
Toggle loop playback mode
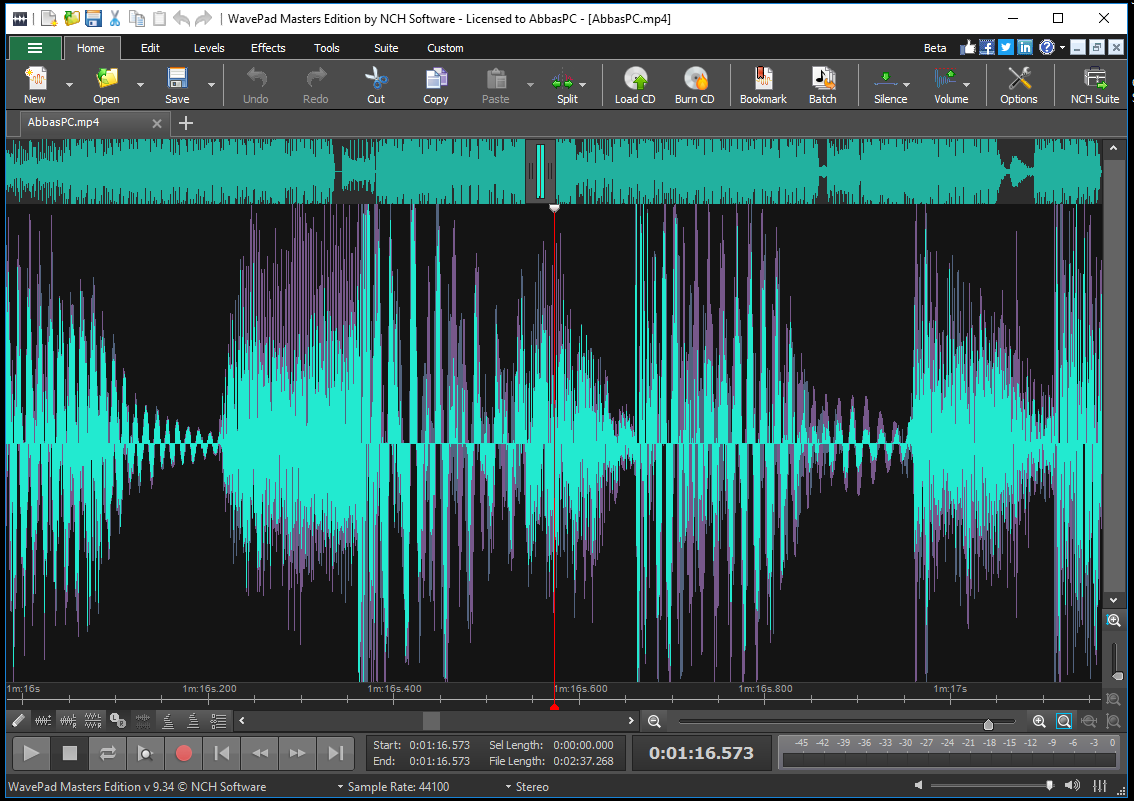tap(108, 753)
